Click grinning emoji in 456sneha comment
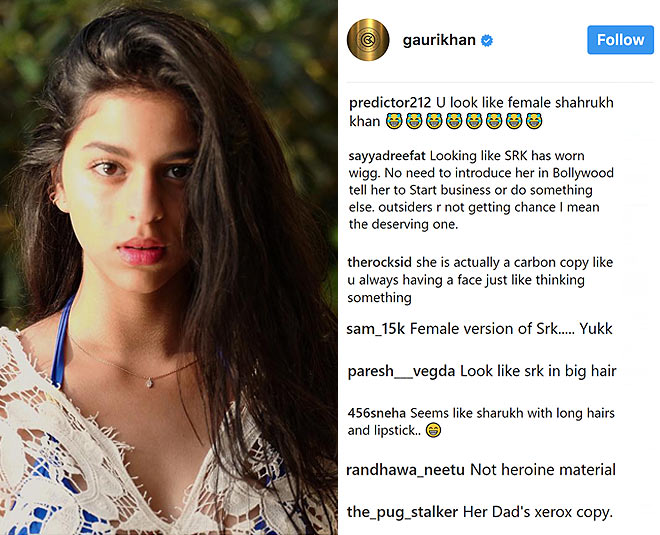This screenshot has width=660, height=535. [x=433, y=431]
